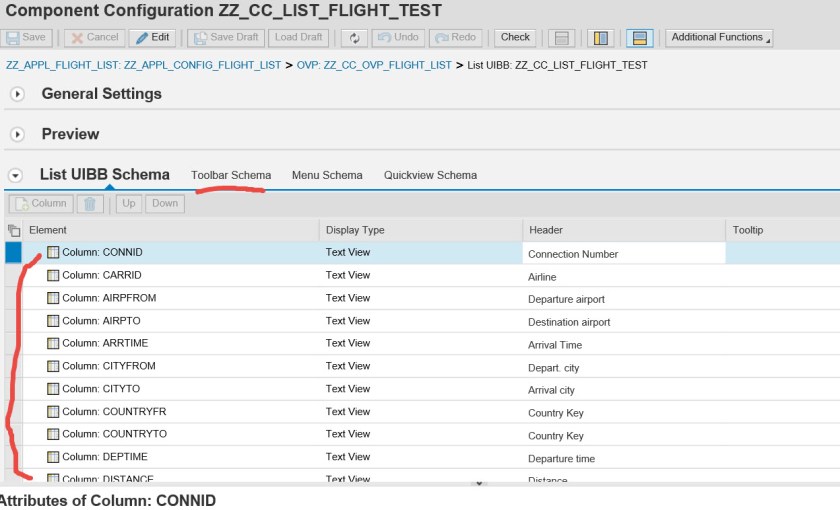Click the trash delete icon in schema toolbar
Viewport: 840px width, 510px height.
pos(91,204)
